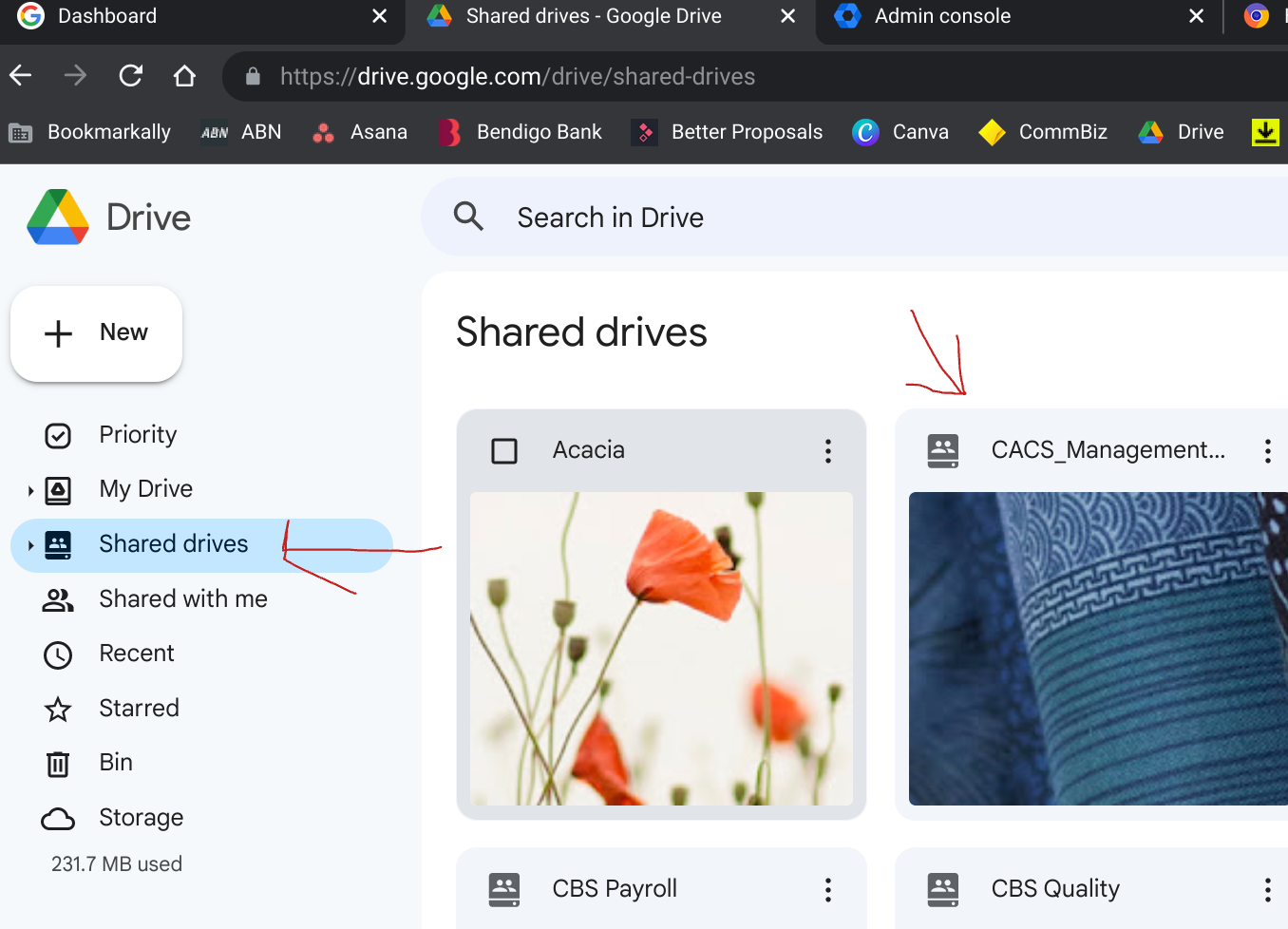Open the Bin
Screen dimensions: 1288x929
(116, 763)
